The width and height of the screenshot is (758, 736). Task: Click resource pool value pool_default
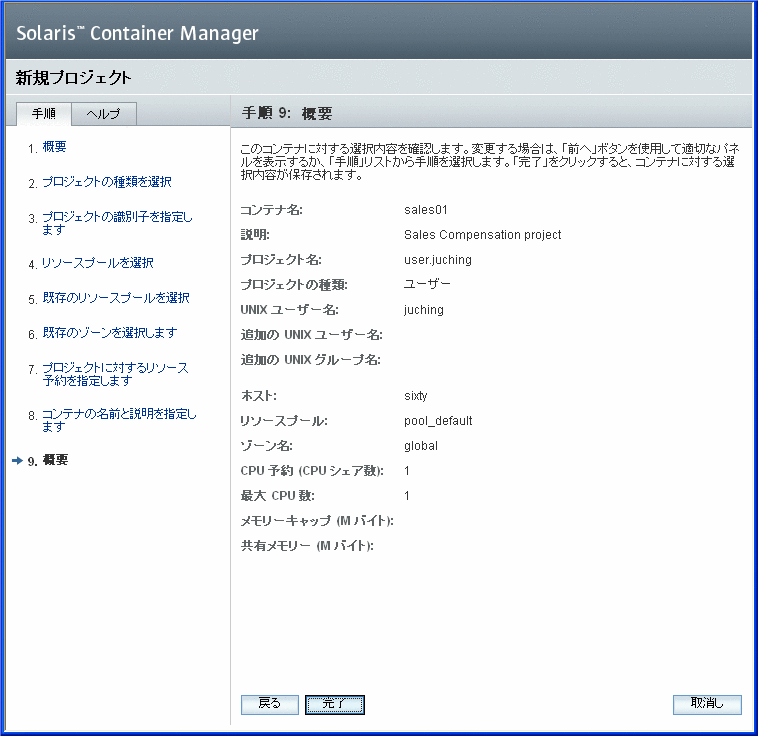438,421
